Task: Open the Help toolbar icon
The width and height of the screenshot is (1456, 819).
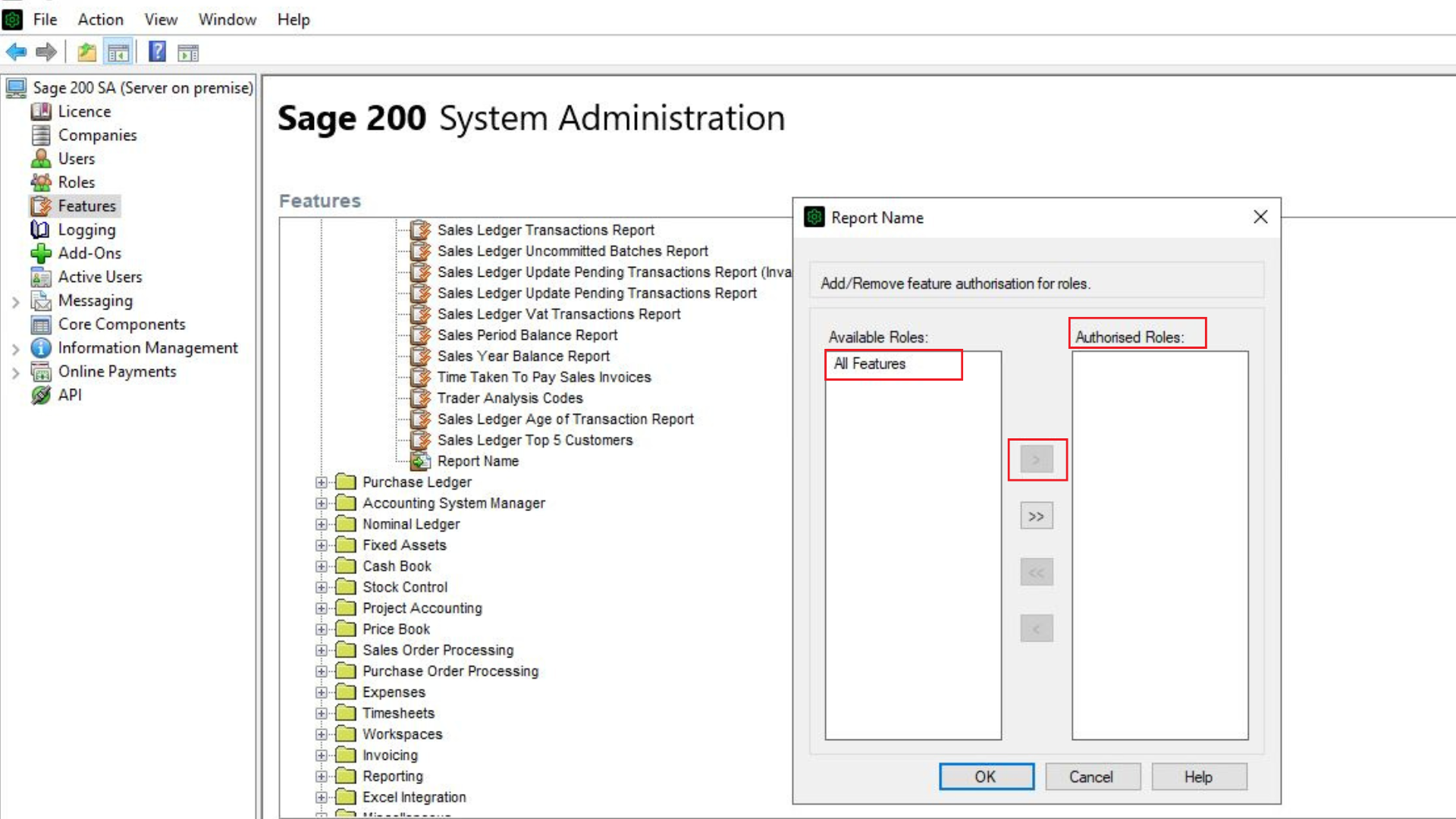Action: tap(156, 52)
